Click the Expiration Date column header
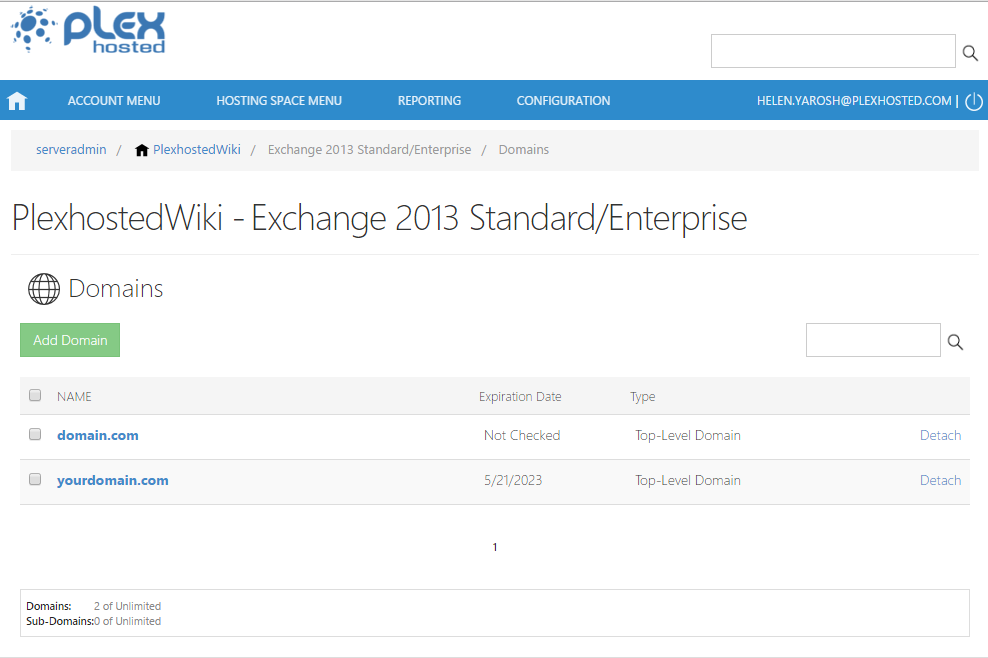 520,396
